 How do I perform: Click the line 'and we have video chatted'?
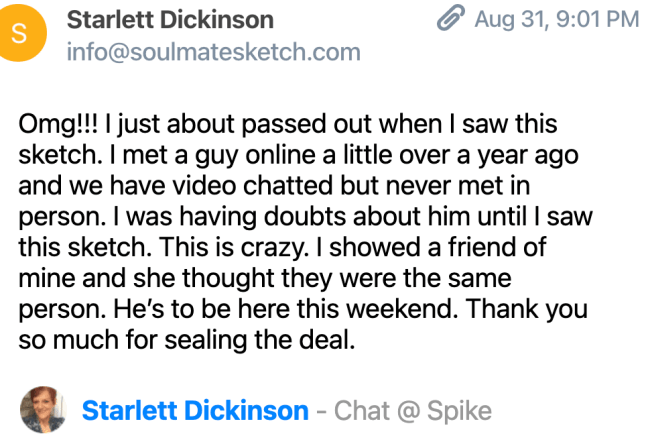[274, 186]
